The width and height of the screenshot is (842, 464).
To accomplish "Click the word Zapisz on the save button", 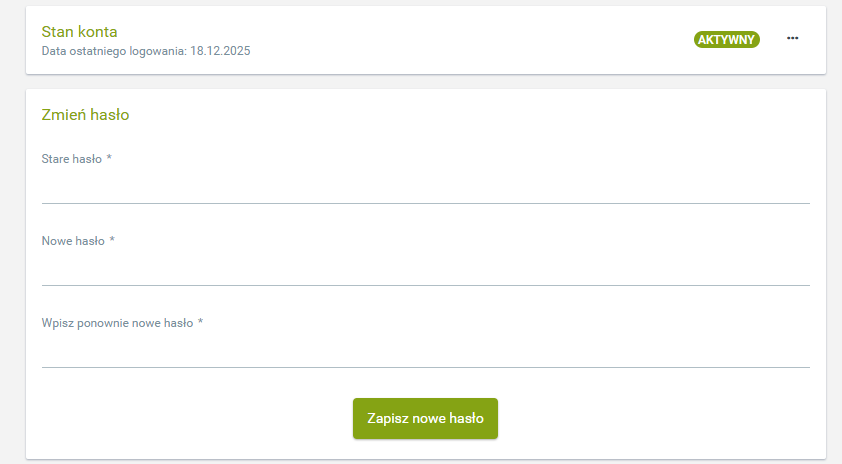I will tap(388, 419).
